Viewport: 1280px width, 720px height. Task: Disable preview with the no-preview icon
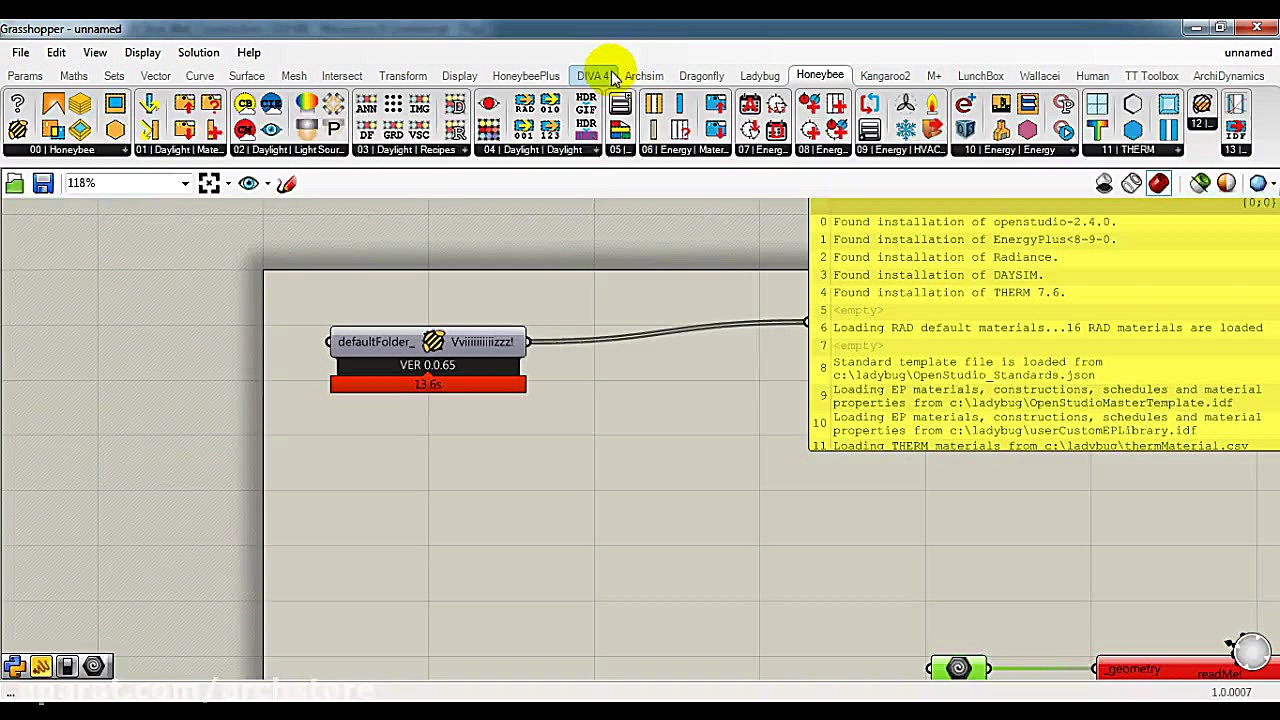[x=1104, y=183]
